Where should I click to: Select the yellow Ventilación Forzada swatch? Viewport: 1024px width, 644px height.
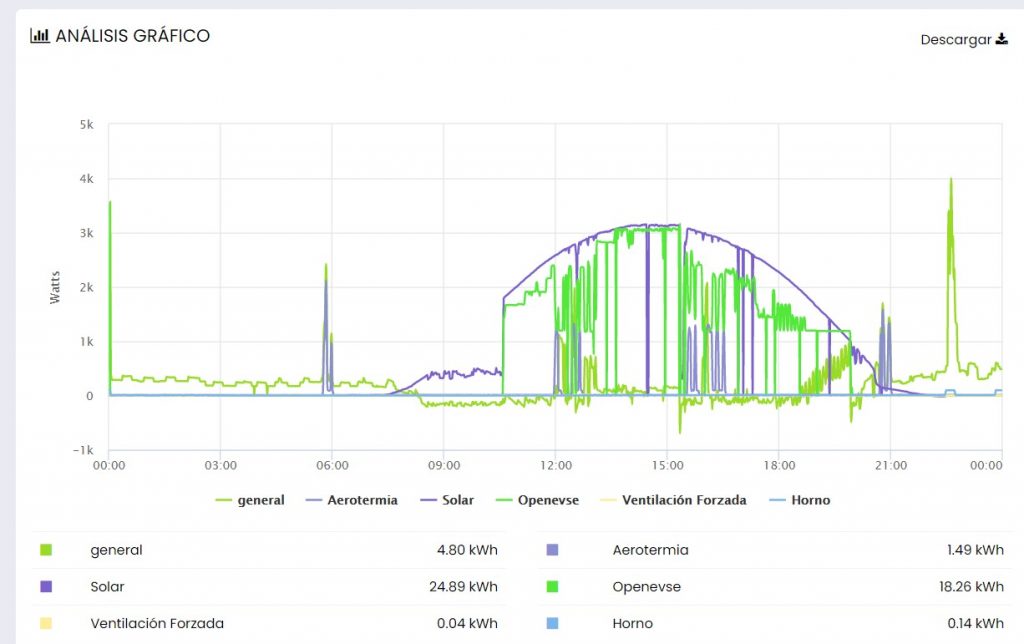[x=45, y=624]
